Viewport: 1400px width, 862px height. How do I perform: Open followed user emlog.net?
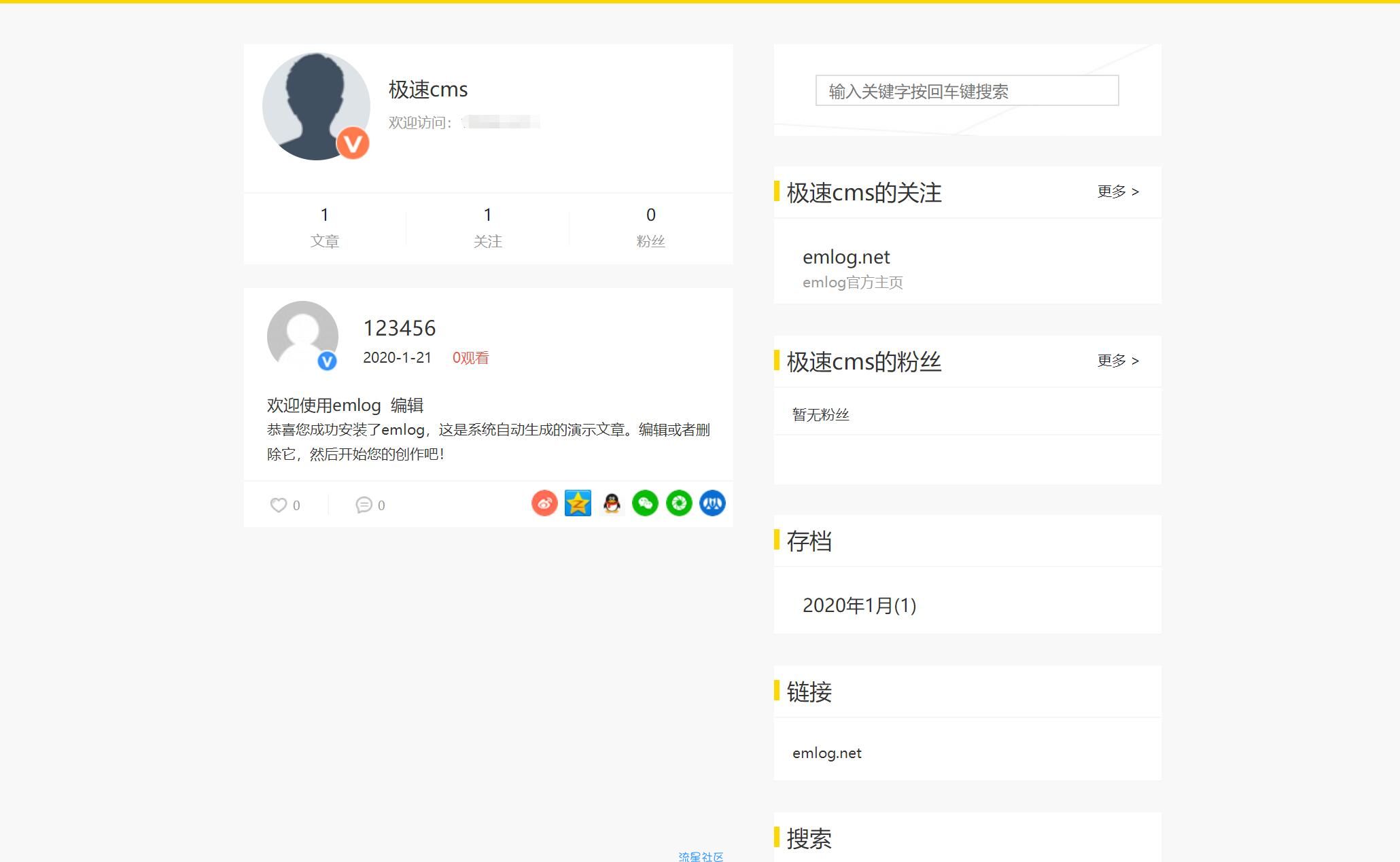point(846,257)
